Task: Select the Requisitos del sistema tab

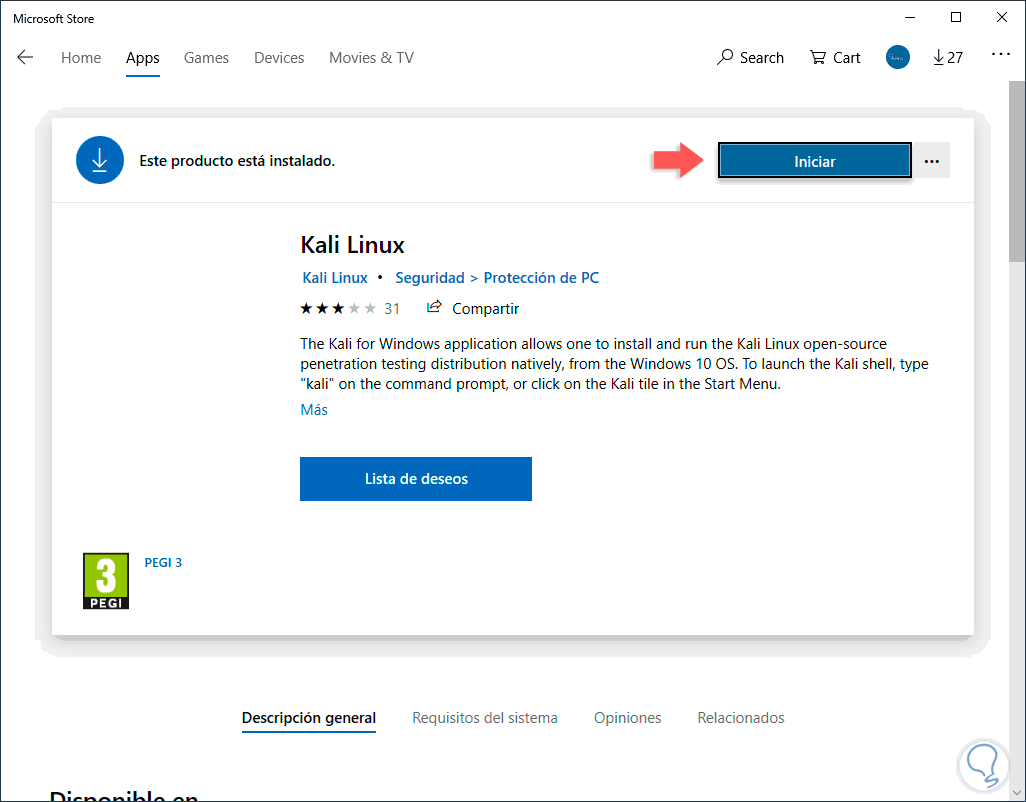Action: click(x=485, y=718)
